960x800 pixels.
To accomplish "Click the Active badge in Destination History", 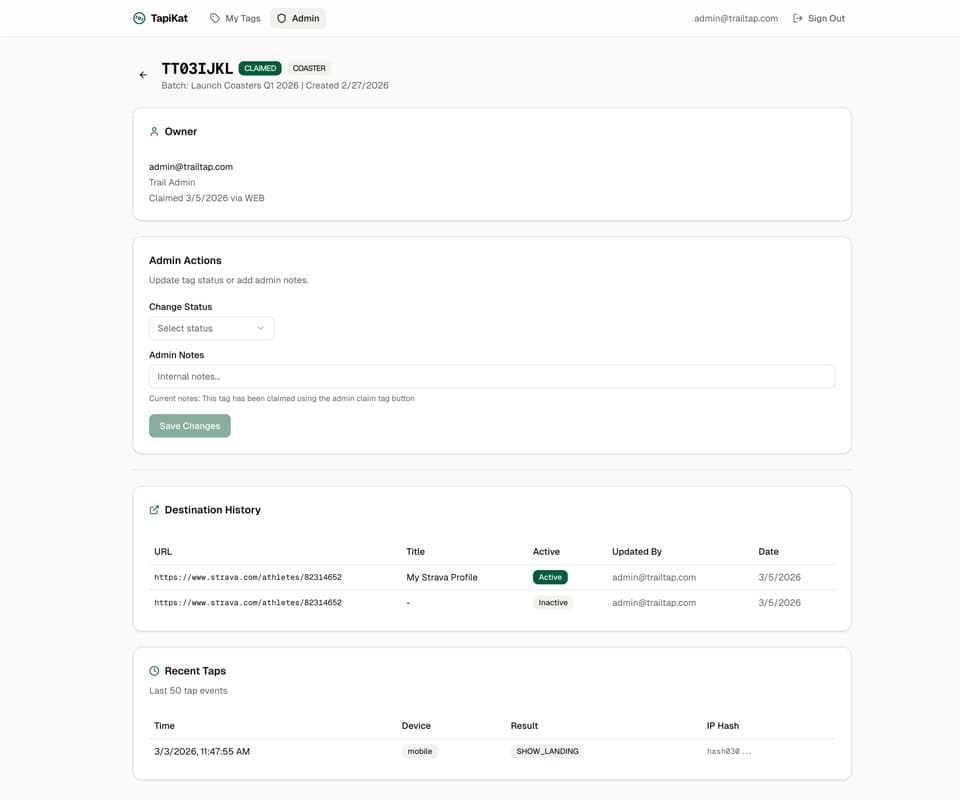I will pyautogui.click(x=550, y=577).
